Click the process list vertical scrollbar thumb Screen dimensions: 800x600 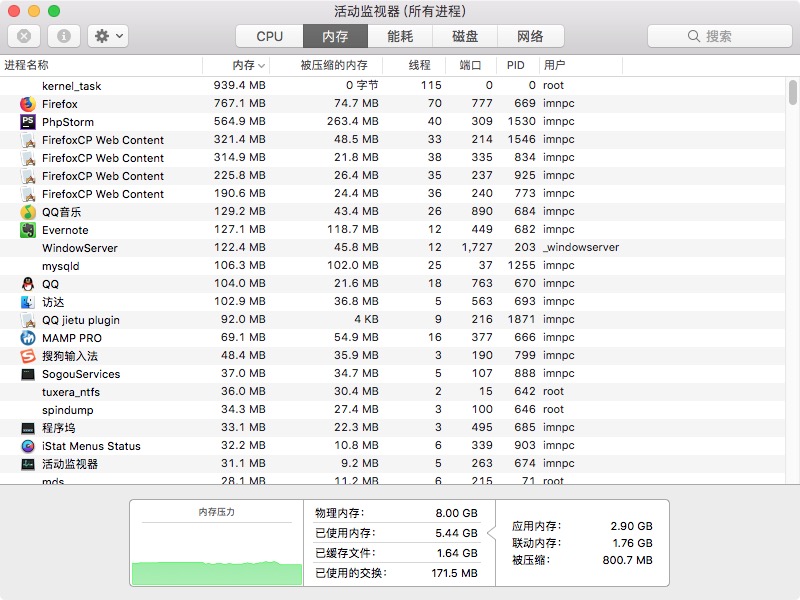pyautogui.click(x=792, y=92)
